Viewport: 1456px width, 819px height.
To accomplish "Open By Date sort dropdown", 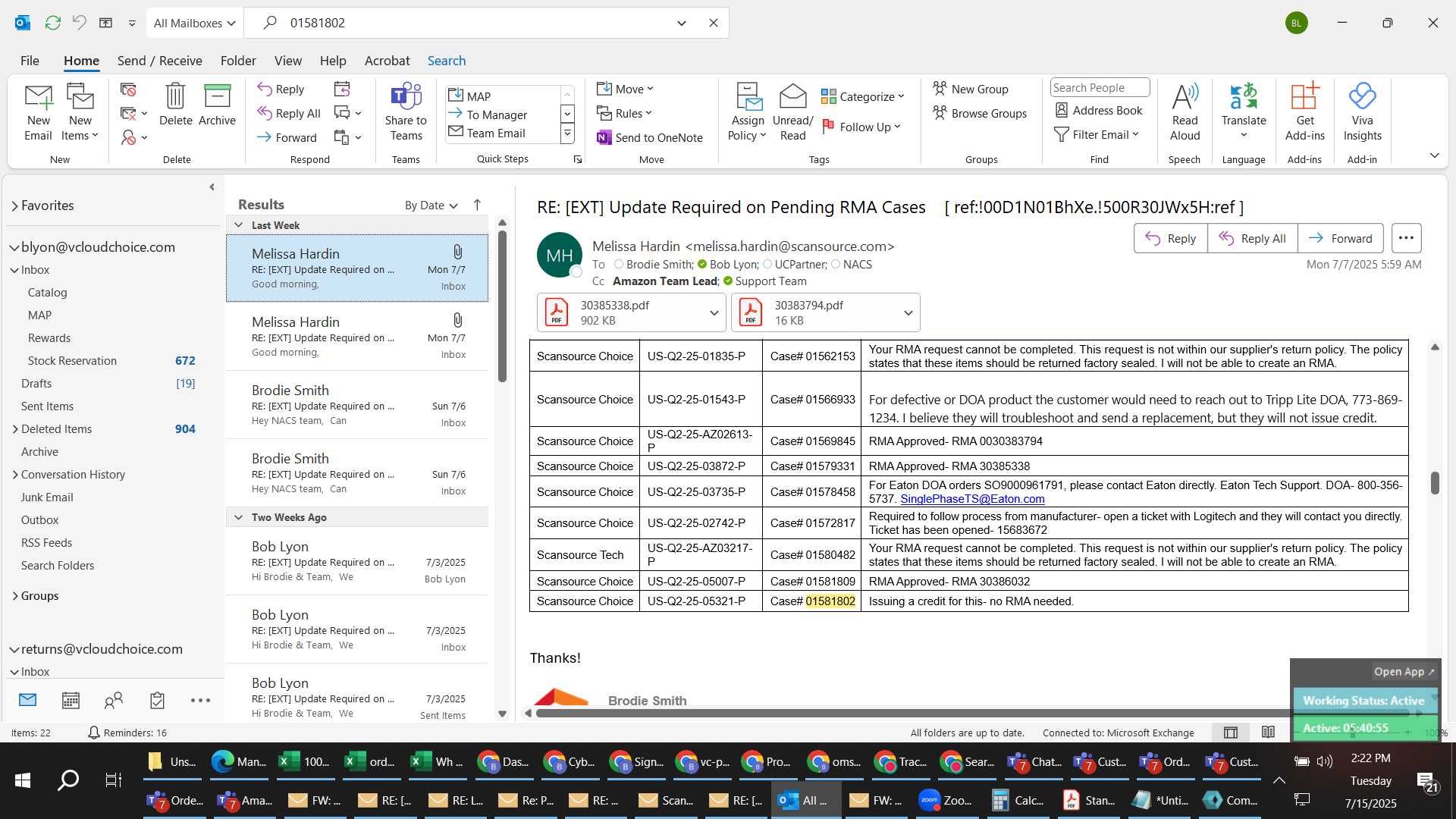I will coord(431,205).
